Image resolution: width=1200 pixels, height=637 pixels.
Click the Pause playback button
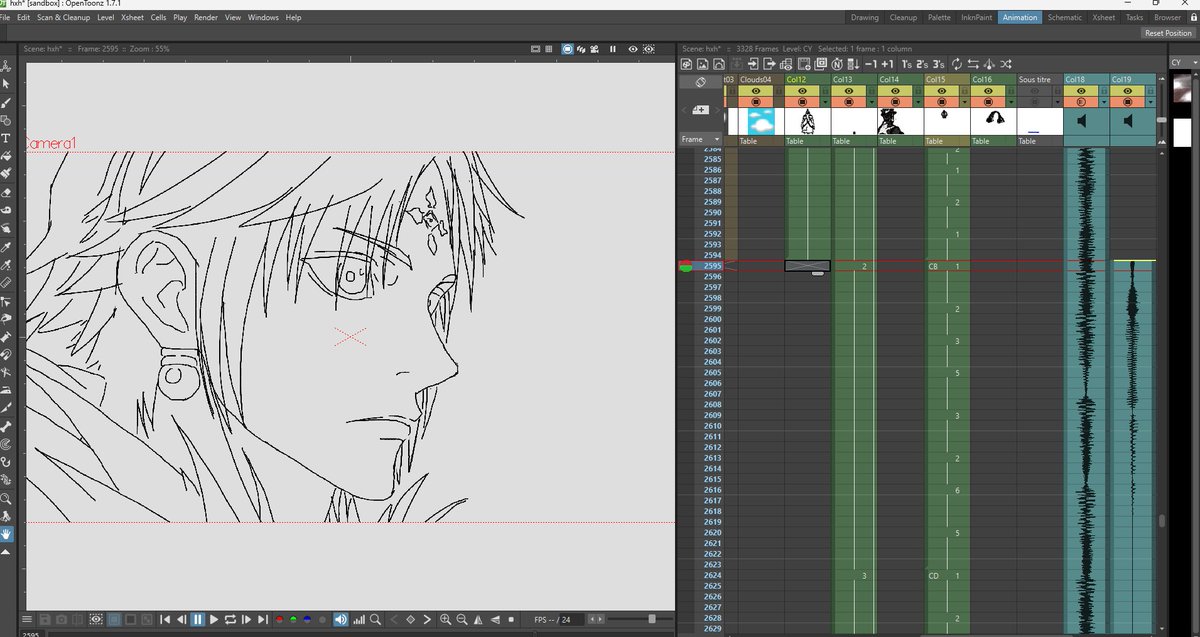pos(198,620)
